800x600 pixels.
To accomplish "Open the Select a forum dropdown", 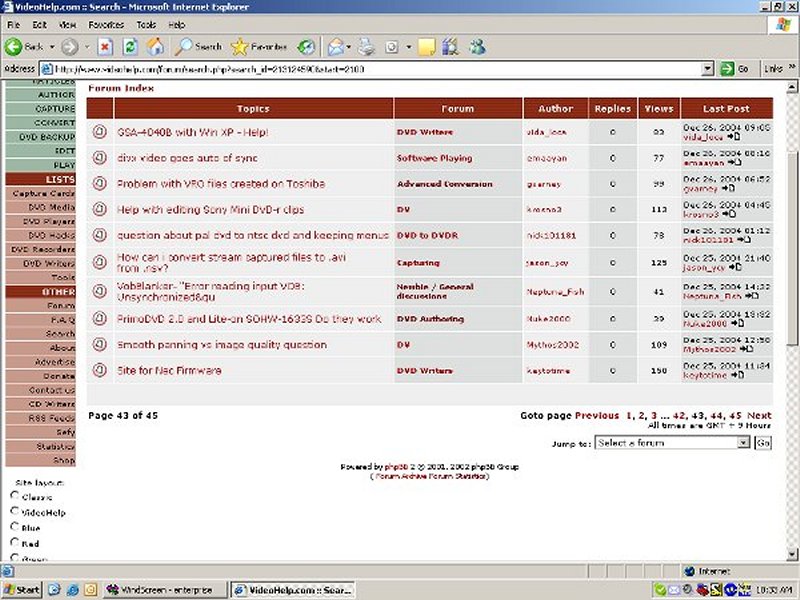I will [672, 443].
